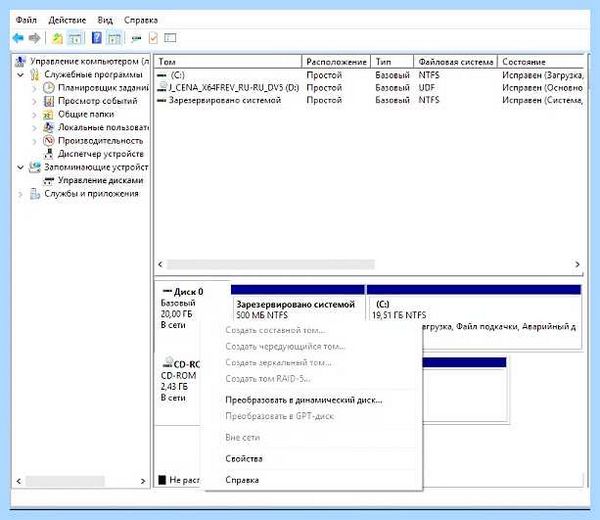Click the Просмотр событий log icon
This screenshot has height=520, width=600.
(x=49, y=101)
